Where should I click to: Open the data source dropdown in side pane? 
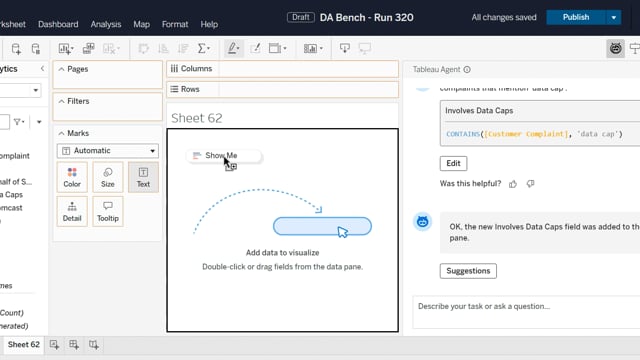pyautogui.click(x=36, y=90)
